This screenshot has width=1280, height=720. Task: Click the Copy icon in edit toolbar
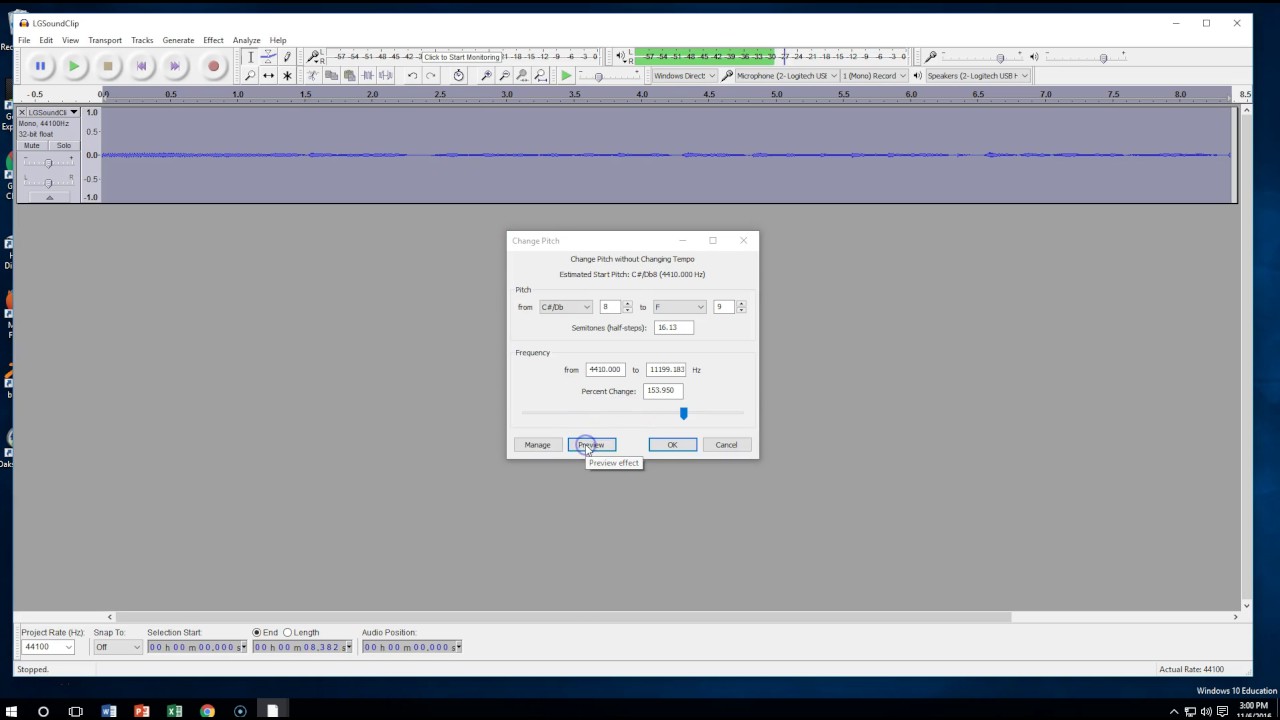click(x=331, y=75)
